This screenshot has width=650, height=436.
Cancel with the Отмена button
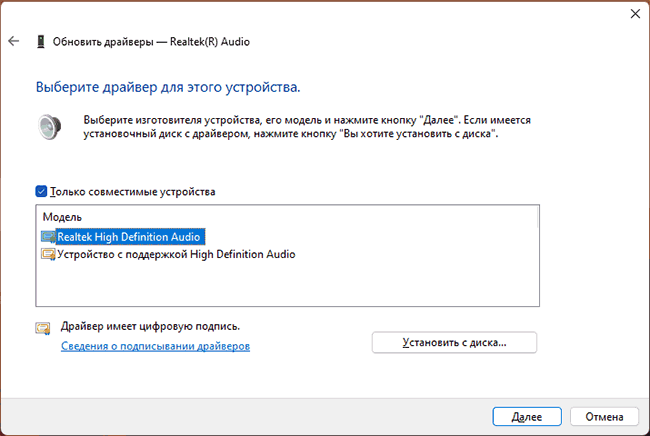coord(604,417)
